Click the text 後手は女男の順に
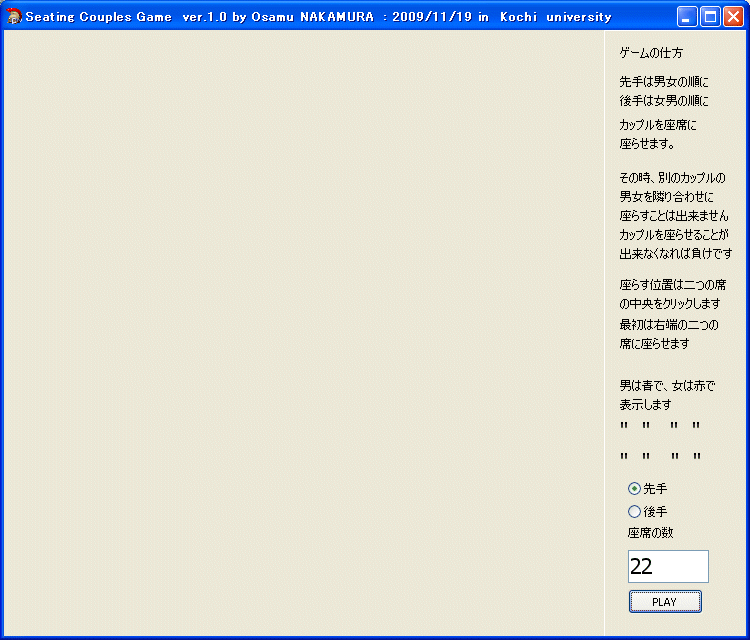Viewport: 750px width, 640px height. (664, 101)
